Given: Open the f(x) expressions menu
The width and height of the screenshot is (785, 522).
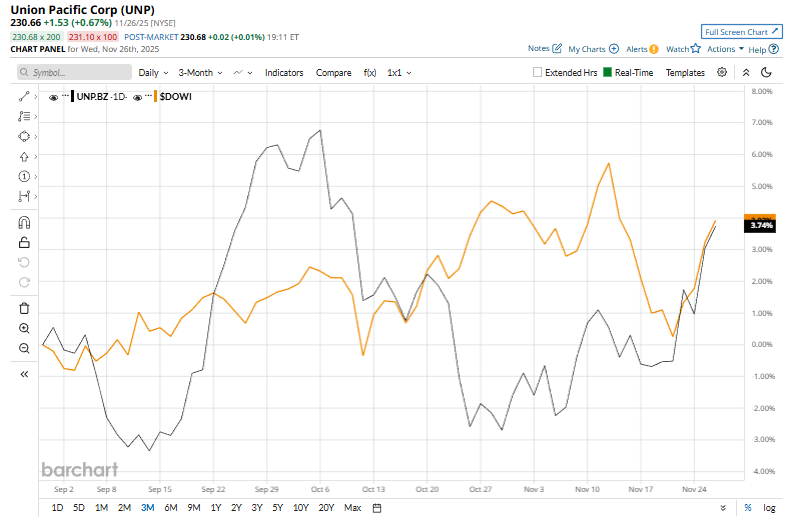Looking at the screenshot, I should point(369,73).
